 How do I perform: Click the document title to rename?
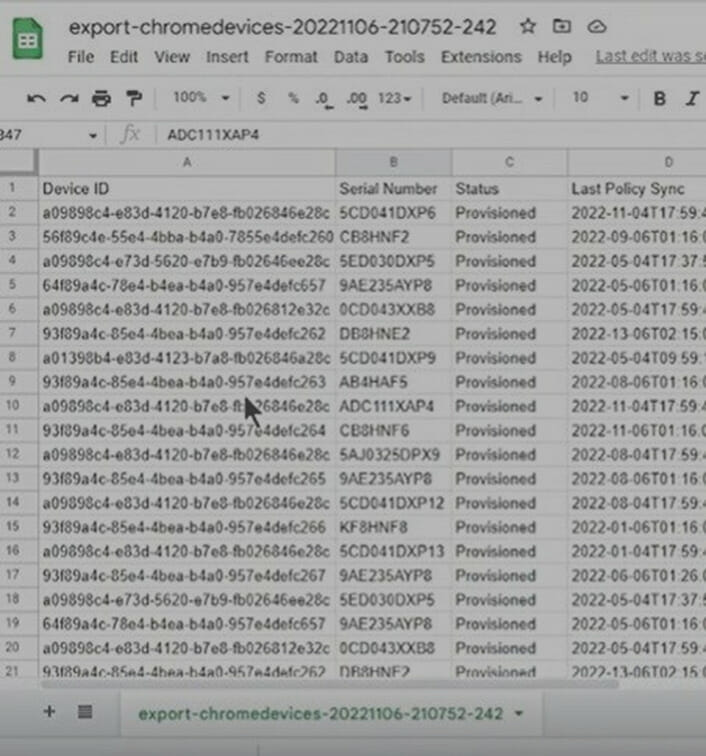click(282, 27)
